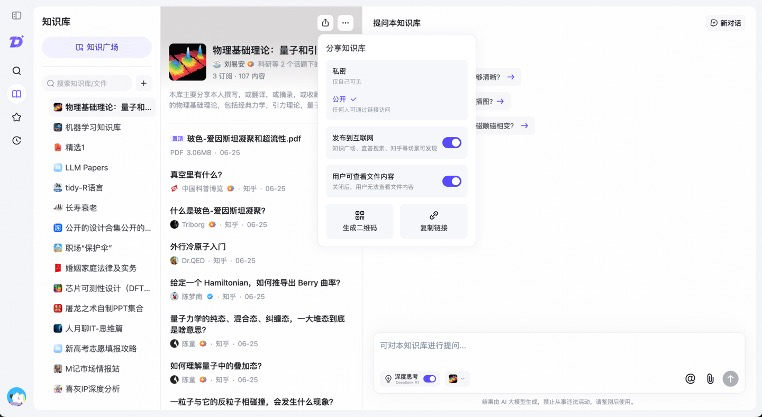Open the more options ellipsis menu
Image resolution: width=762 pixels, height=418 pixels.
pos(345,22)
